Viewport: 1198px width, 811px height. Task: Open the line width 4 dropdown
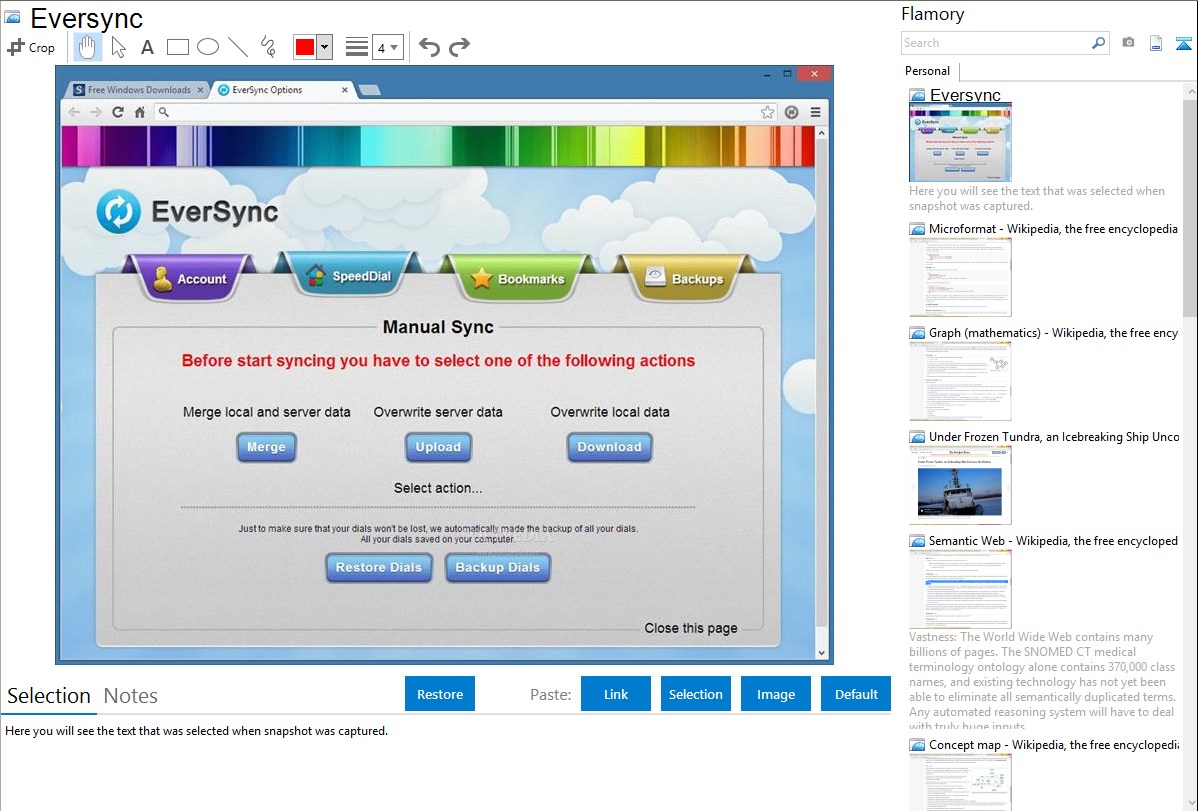click(x=388, y=47)
